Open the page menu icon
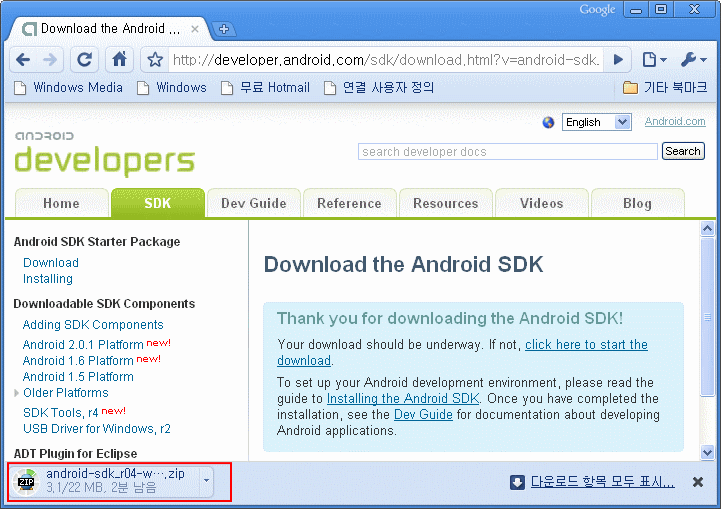 coord(654,60)
